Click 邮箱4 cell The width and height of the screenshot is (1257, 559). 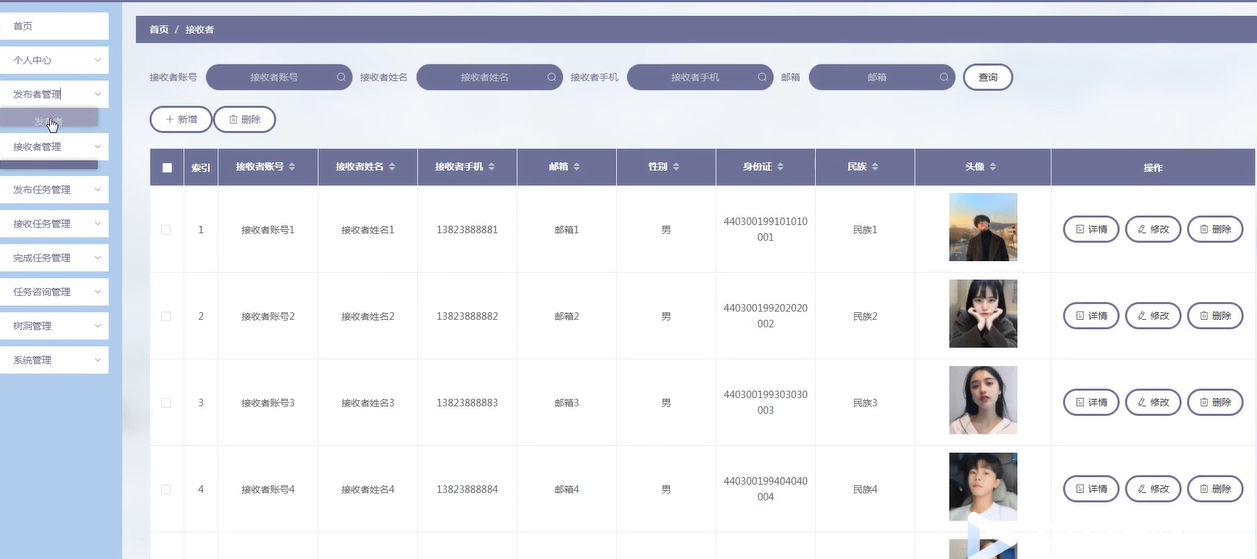pos(567,490)
